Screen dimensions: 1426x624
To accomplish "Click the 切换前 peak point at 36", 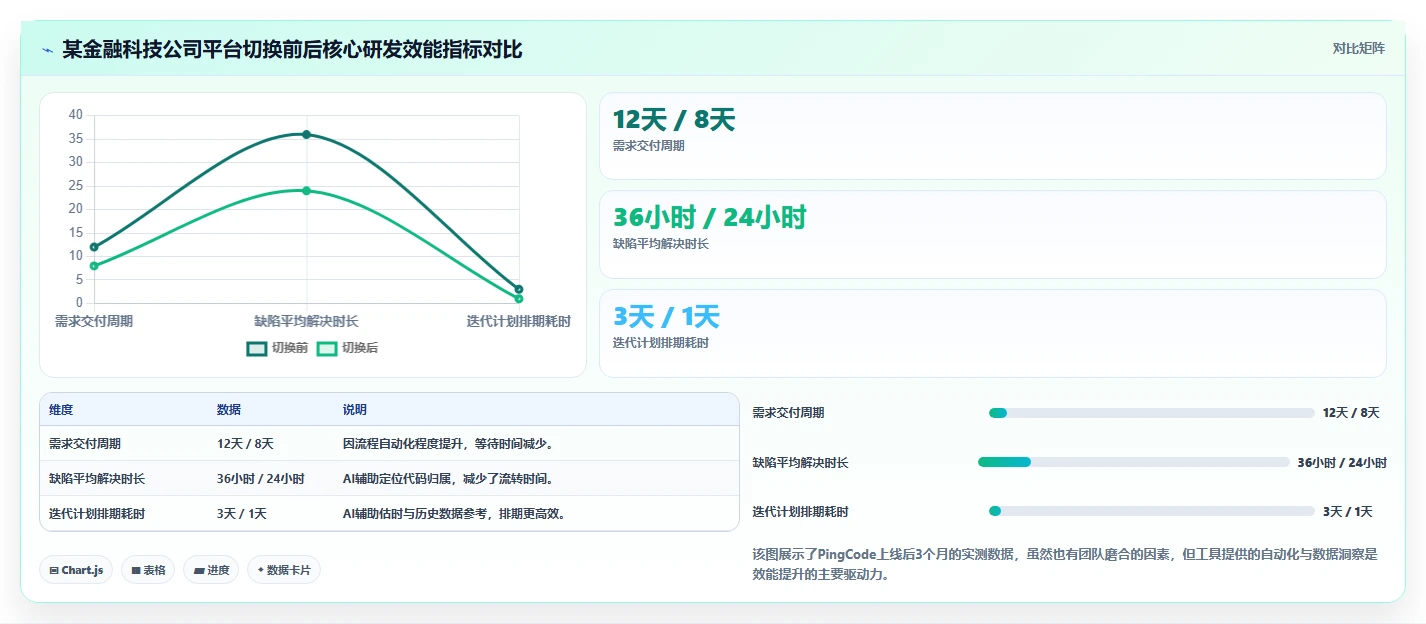I will [307, 134].
